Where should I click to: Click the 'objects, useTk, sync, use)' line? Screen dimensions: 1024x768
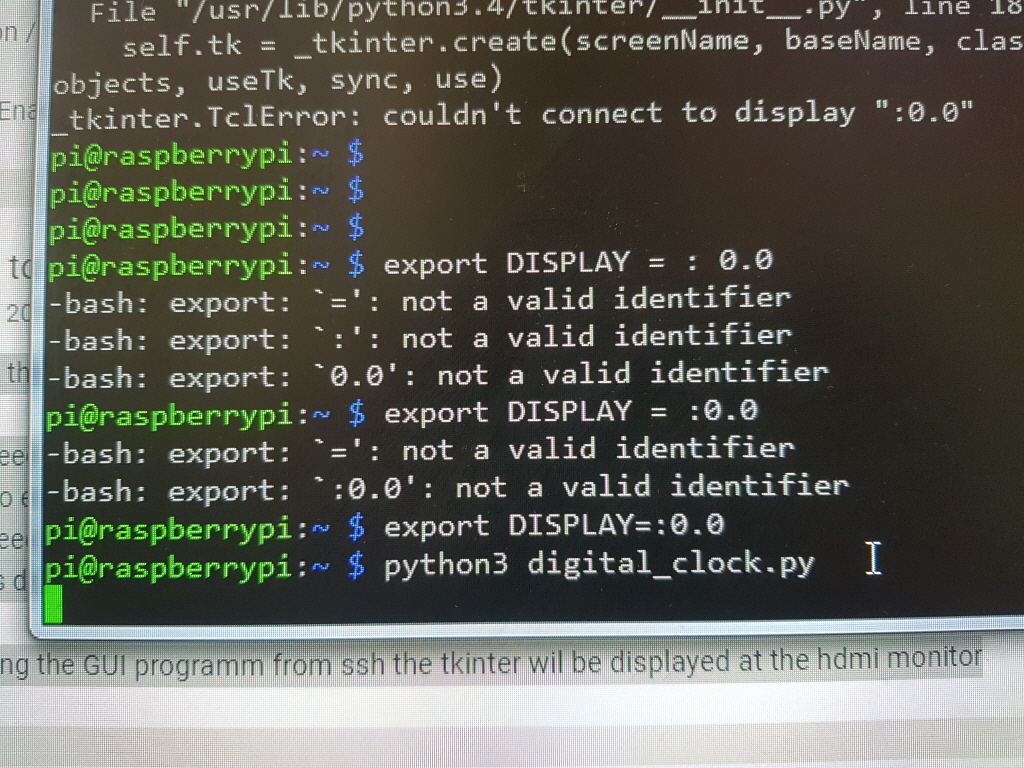click(278, 81)
